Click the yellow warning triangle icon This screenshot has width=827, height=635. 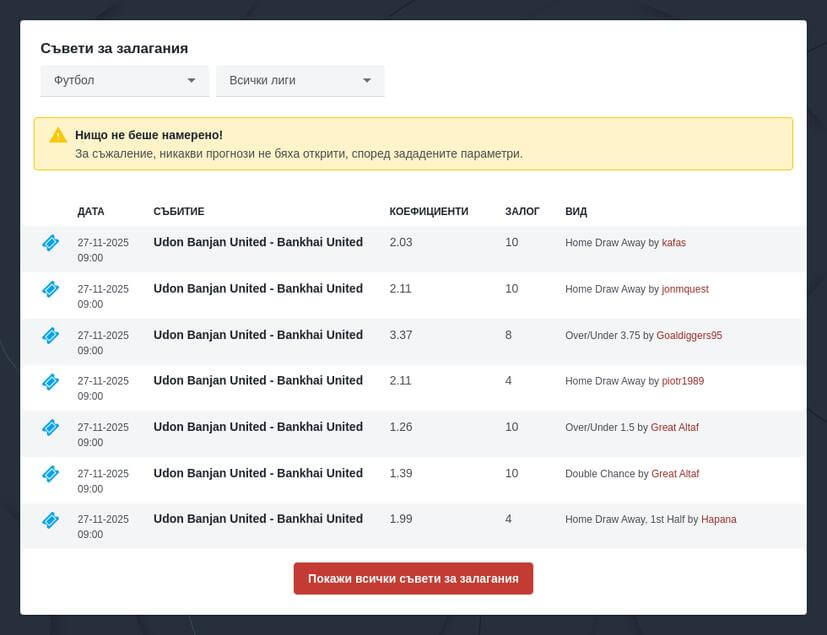tap(58, 135)
